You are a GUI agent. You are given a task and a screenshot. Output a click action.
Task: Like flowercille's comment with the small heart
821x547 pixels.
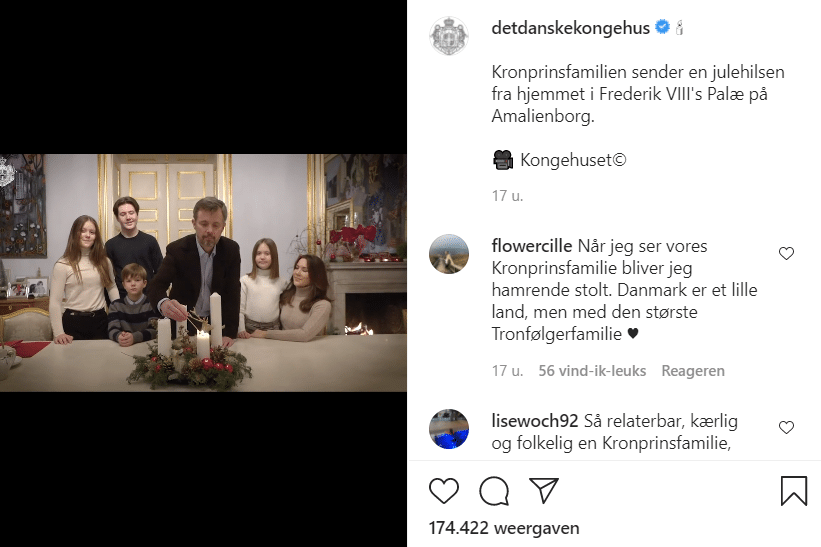point(786,254)
